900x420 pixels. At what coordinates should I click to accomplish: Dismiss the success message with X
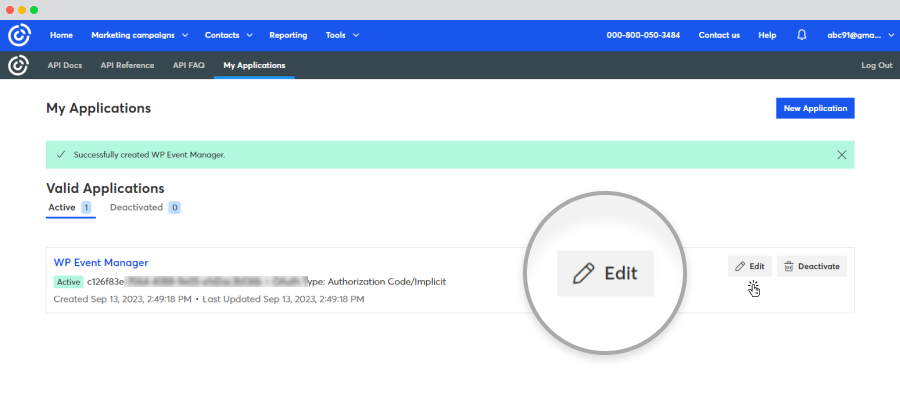coord(841,155)
